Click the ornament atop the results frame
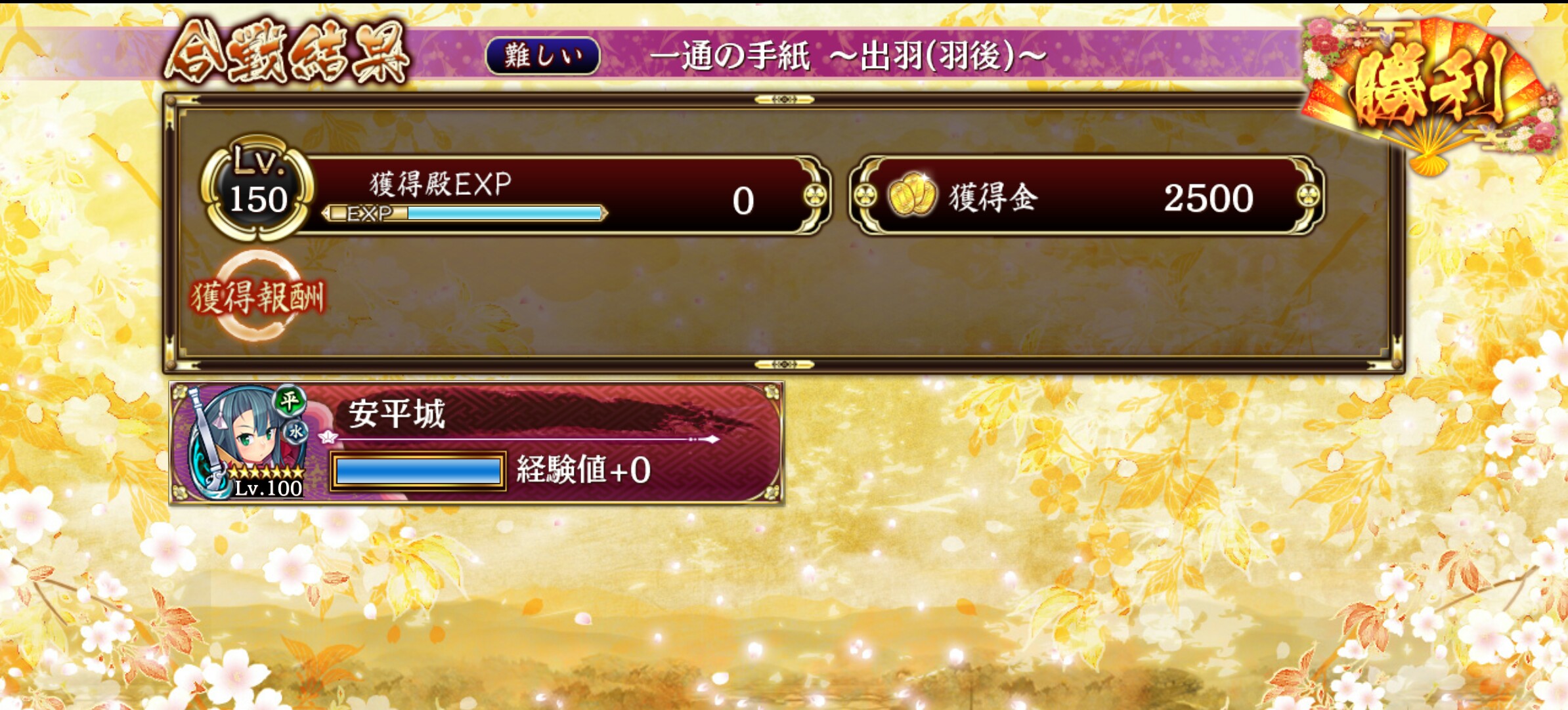The width and height of the screenshot is (1568, 710). pyautogui.click(x=784, y=100)
